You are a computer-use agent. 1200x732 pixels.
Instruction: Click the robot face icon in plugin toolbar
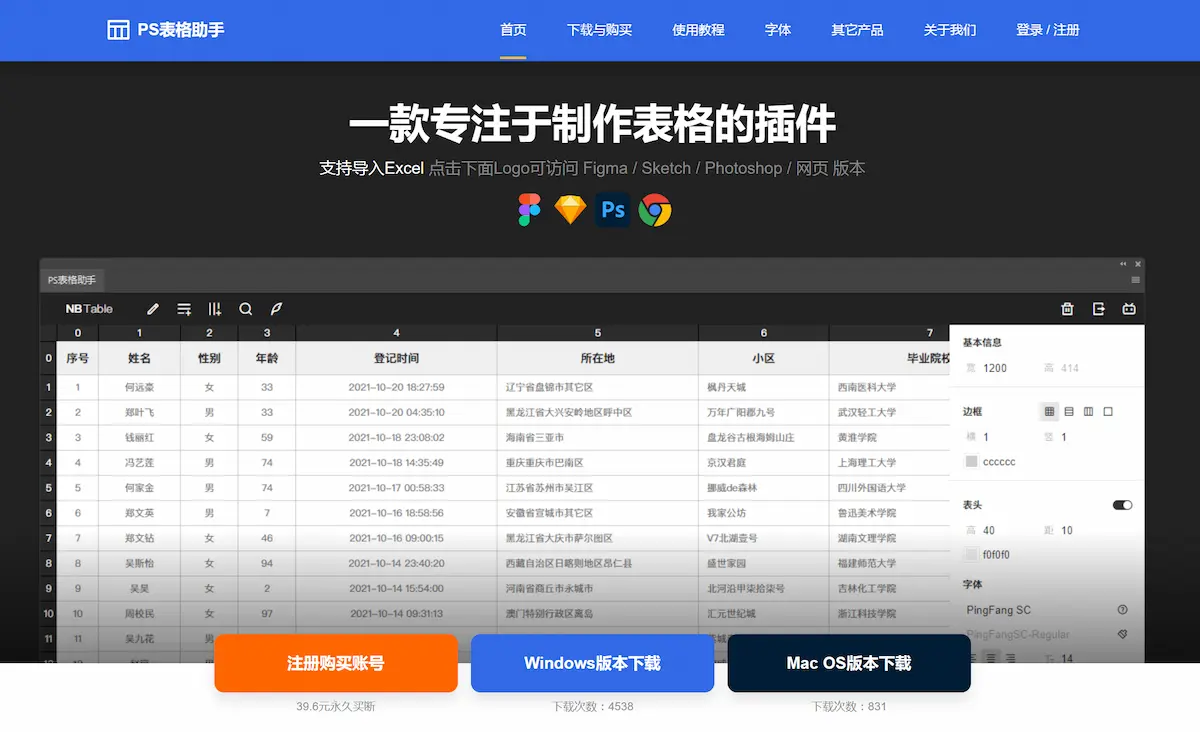point(1129,309)
